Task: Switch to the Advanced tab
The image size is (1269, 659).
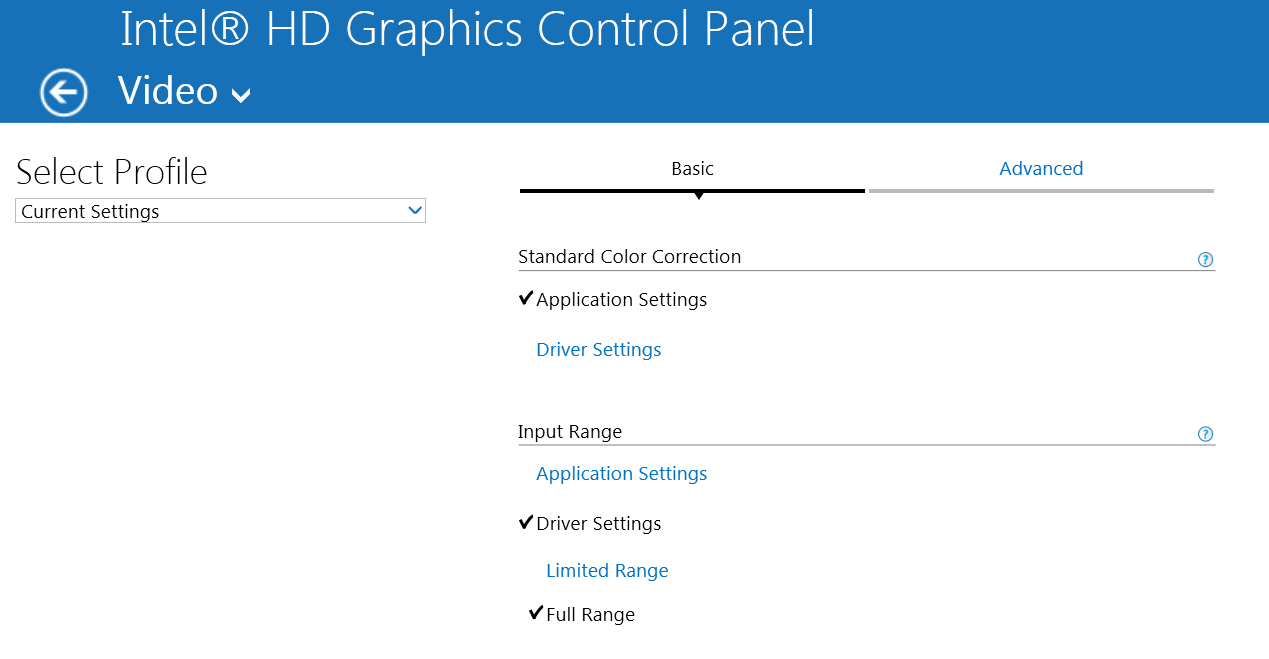Action: pyautogui.click(x=1041, y=169)
